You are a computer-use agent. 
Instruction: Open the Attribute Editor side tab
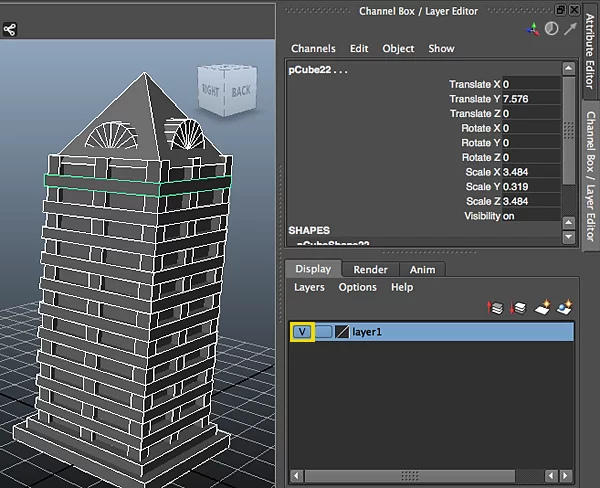tap(590, 51)
